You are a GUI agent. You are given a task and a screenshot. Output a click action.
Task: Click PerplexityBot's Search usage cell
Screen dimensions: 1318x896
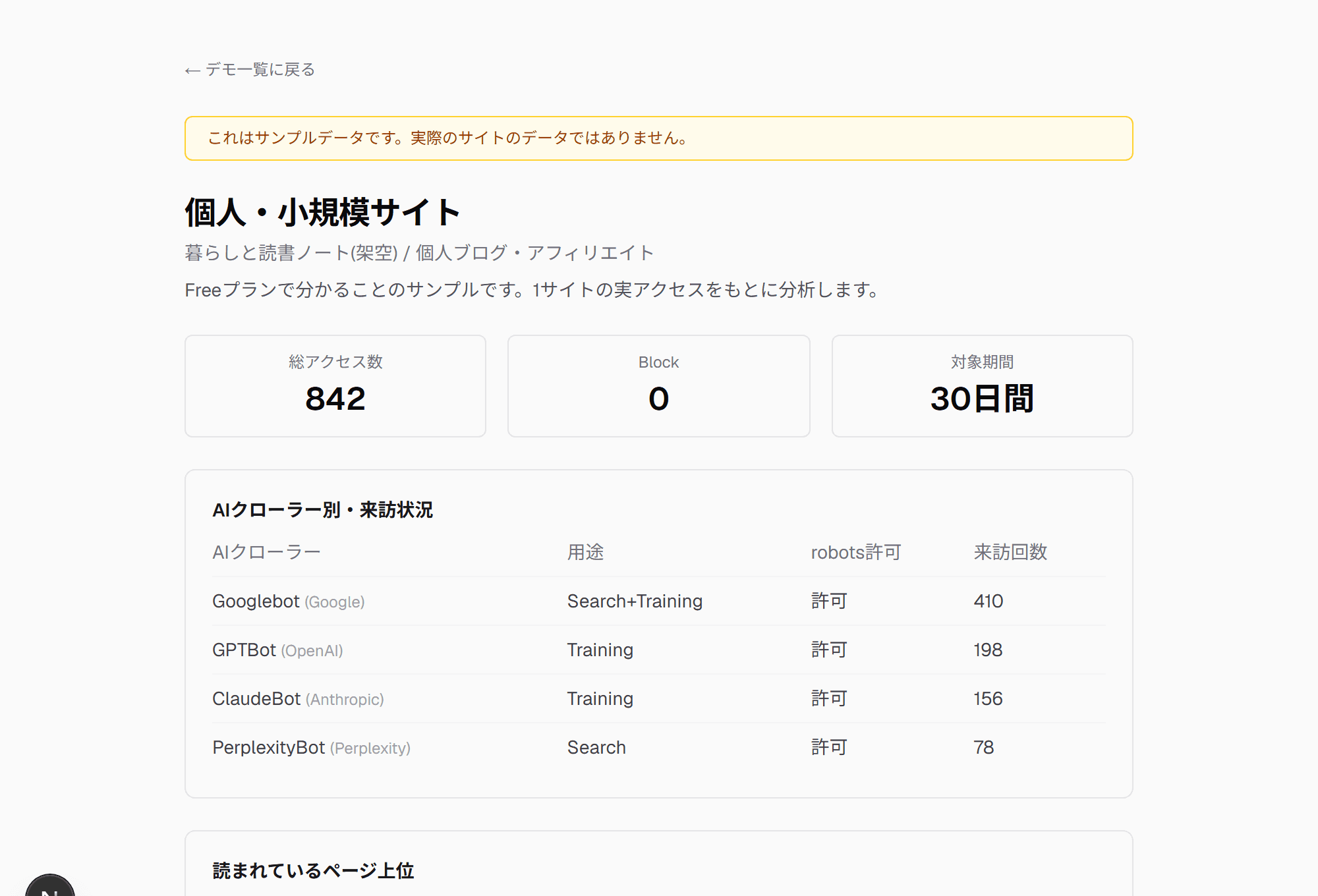(x=596, y=748)
